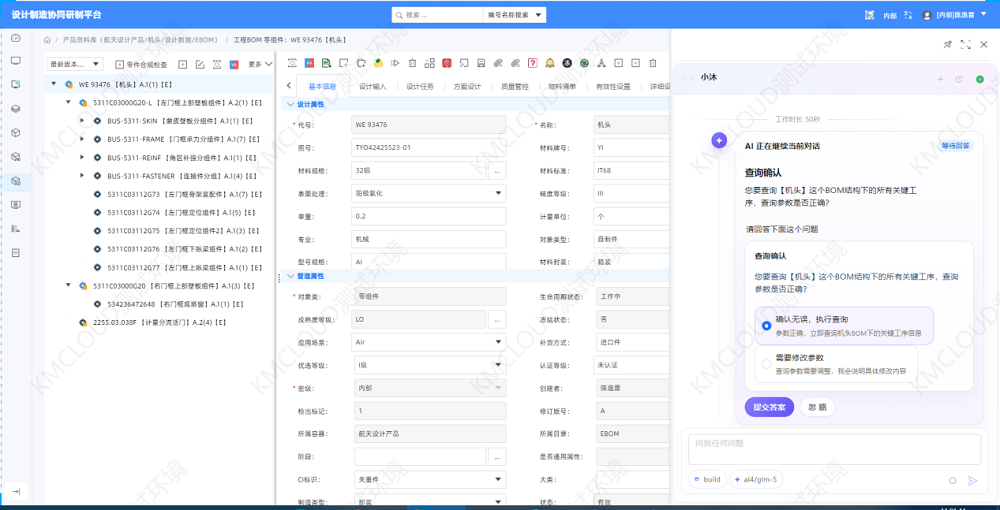Expand the BUS-5311-SKIN tree node
Image resolution: width=1000 pixels, height=510 pixels.
tap(82, 120)
